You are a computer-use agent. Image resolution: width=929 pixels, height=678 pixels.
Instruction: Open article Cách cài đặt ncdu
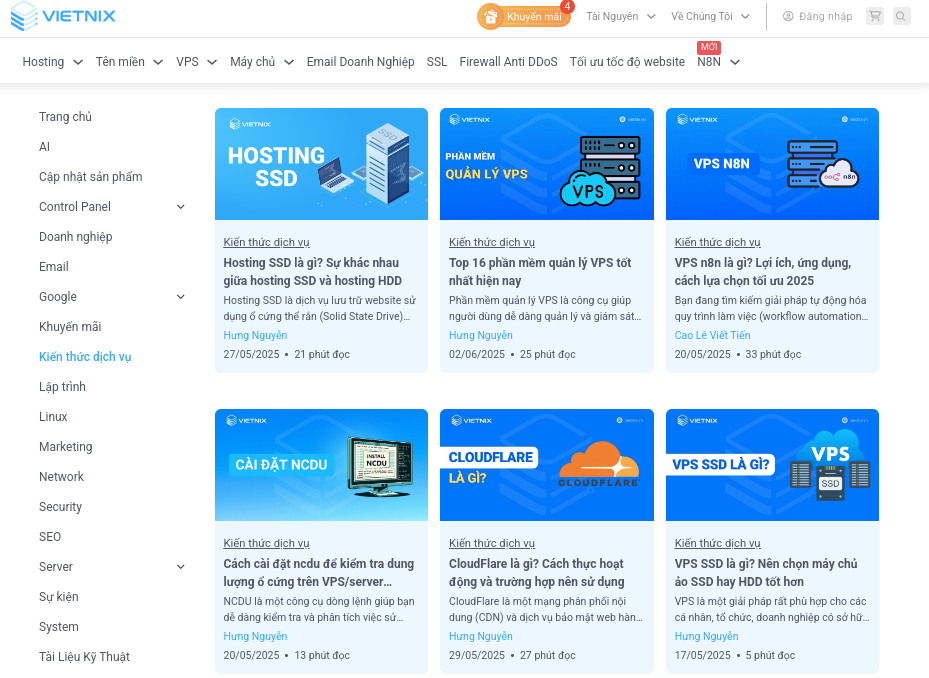click(x=319, y=573)
